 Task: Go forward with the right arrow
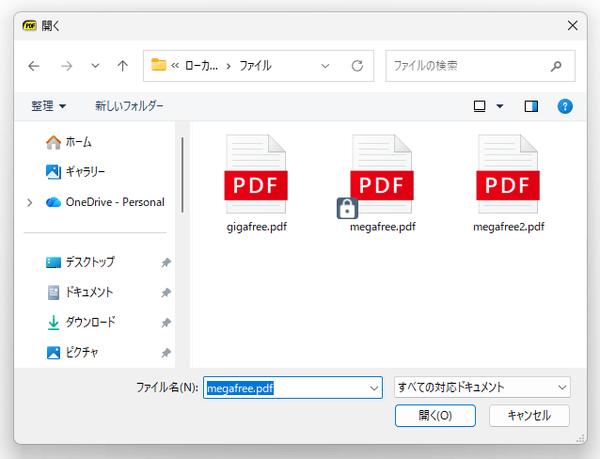pos(67,66)
